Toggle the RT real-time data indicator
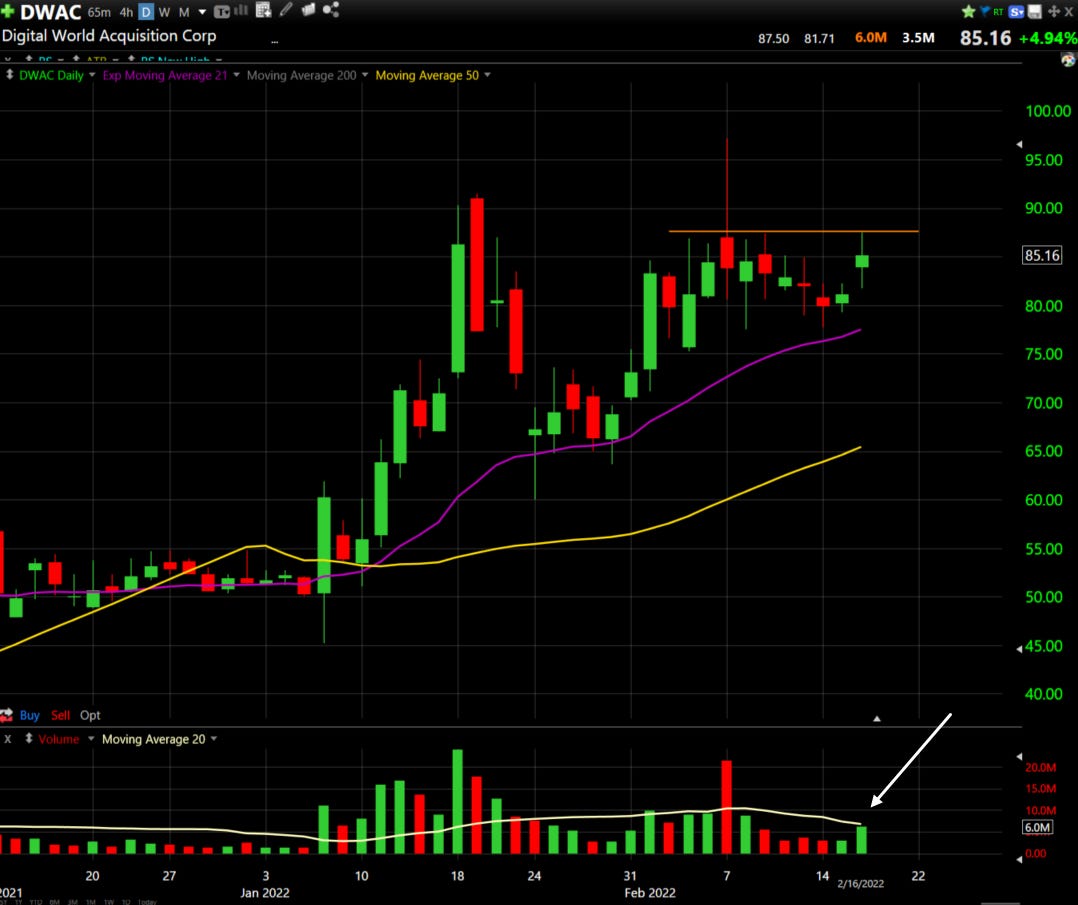Image resolution: width=1078 pixels, height=905 pixels. (x=998, y=12)
